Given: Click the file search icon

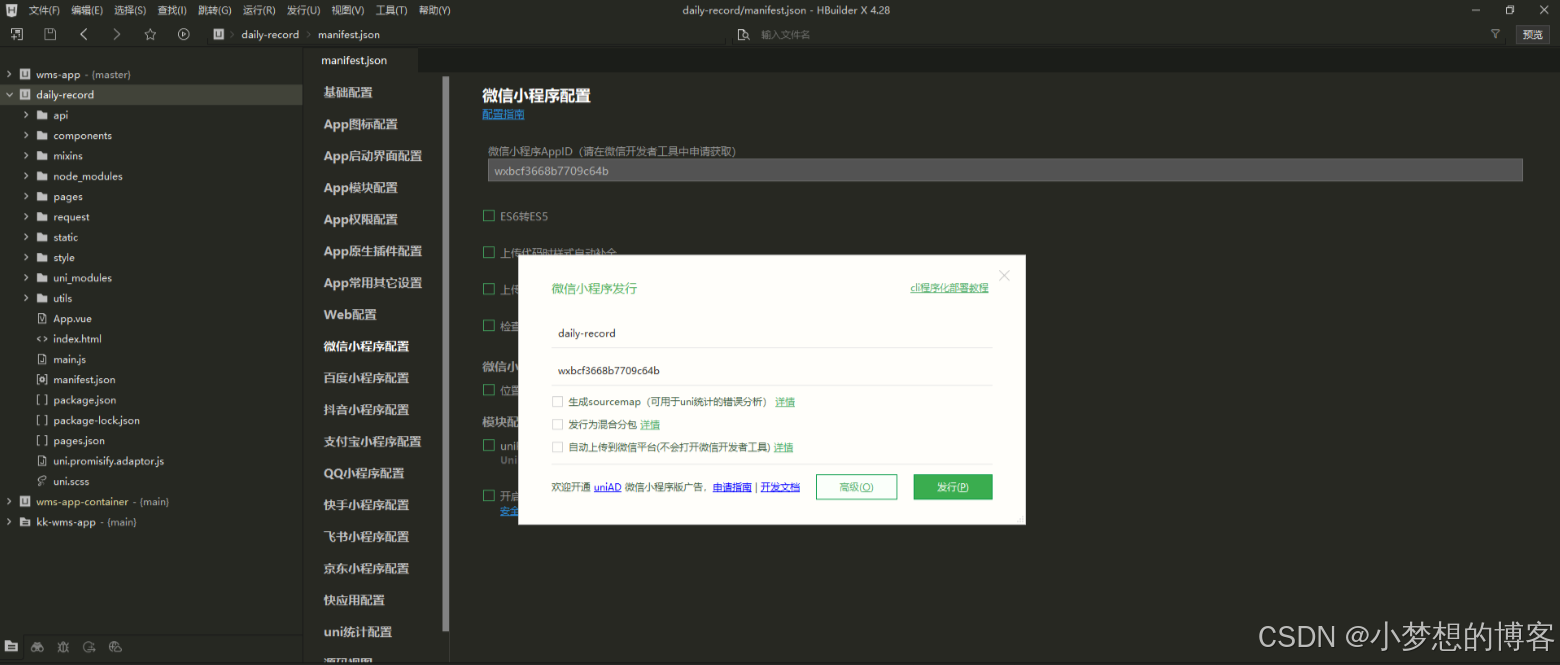Looking at the screenshot, I should coord(743,34).
